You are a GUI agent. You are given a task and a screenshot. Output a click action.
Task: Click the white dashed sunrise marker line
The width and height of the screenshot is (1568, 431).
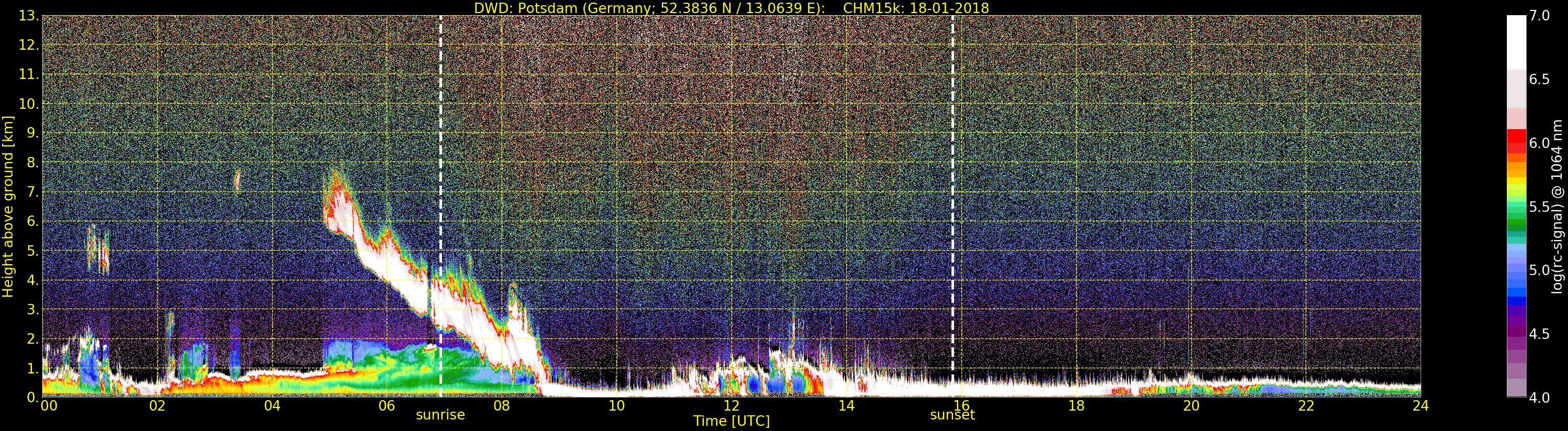(x=440, y=207)
